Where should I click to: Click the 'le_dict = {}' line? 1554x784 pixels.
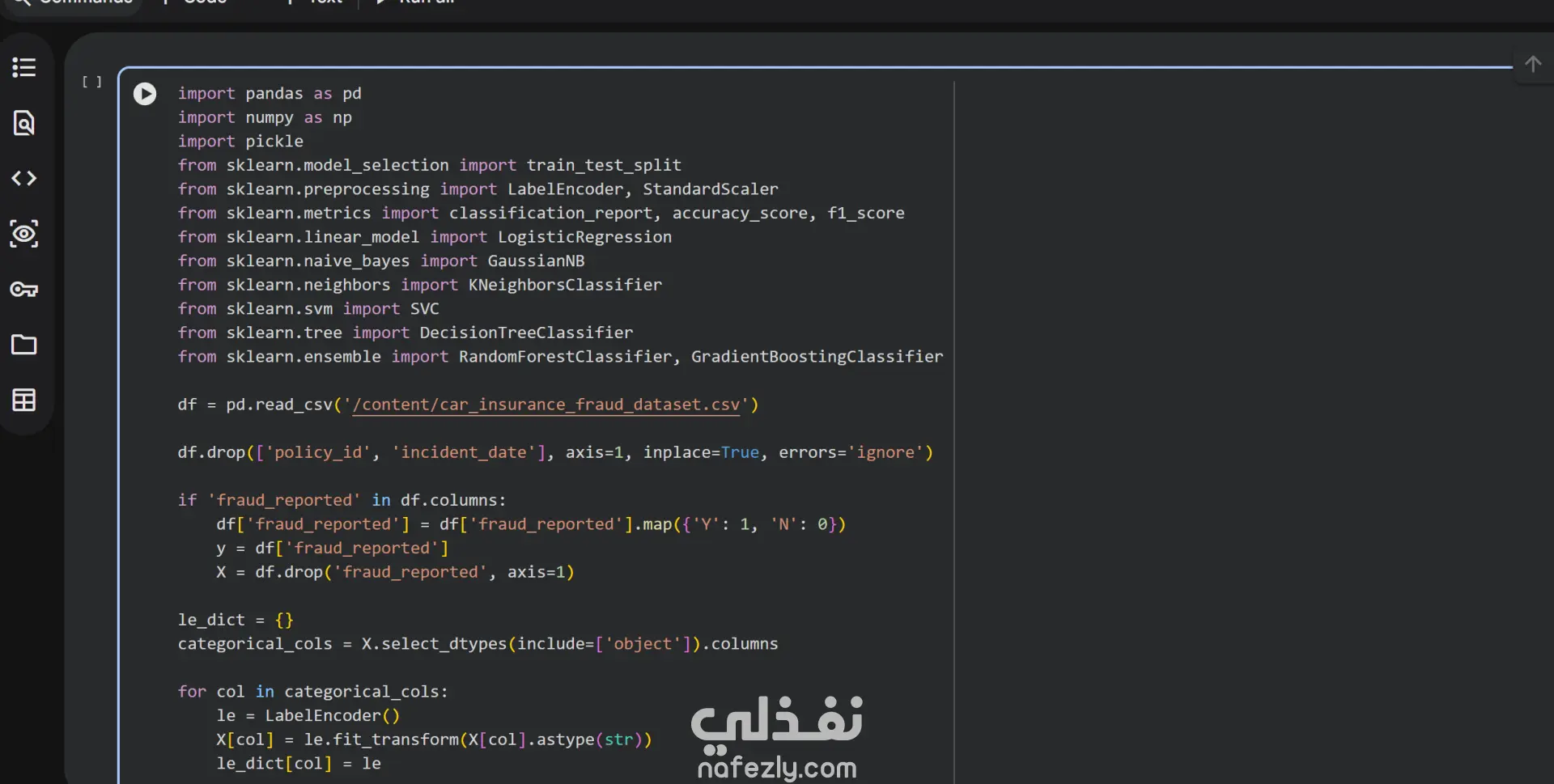click(x=236, y=621)
